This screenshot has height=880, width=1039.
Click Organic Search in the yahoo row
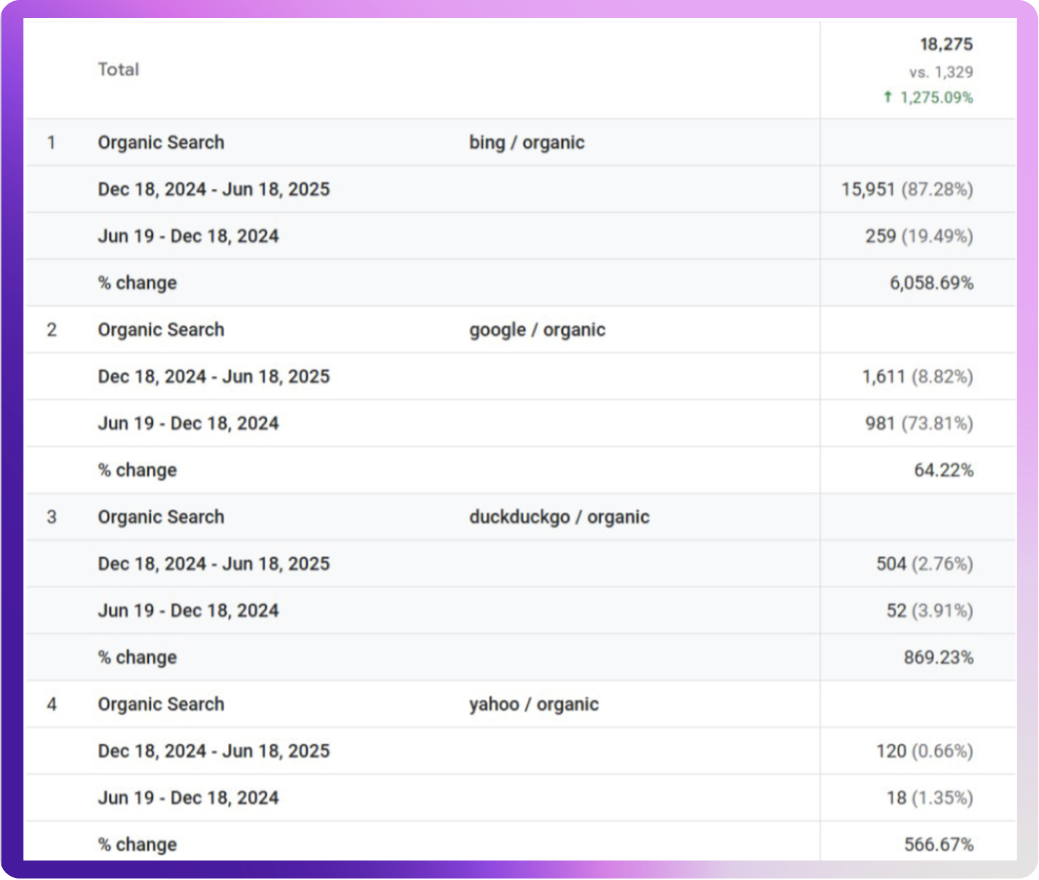click(161, 704)
